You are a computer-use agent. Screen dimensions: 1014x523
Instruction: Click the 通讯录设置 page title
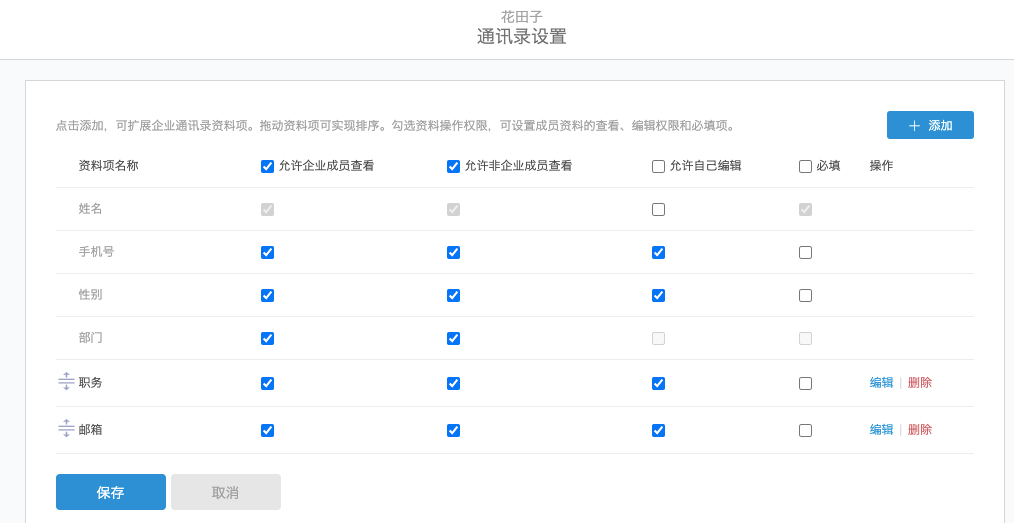(522, 36)
